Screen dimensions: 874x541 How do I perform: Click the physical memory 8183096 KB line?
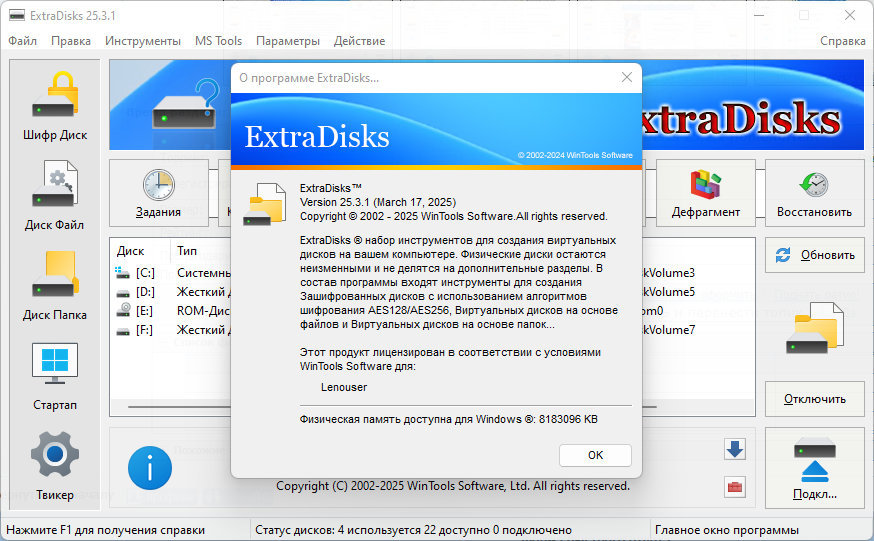[x=449, y=419]
